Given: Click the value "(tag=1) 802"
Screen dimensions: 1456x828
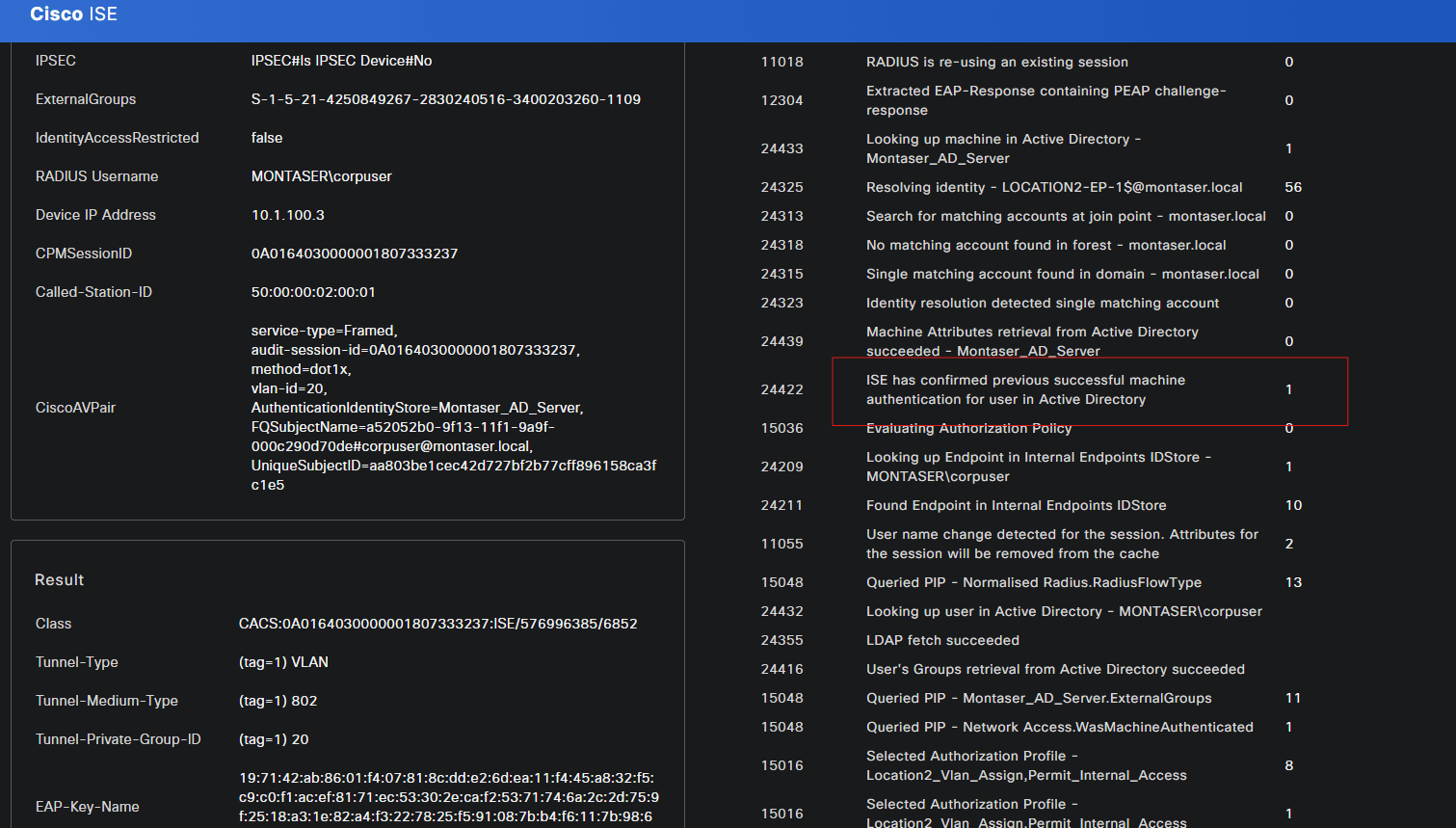Looking at the screenshot, I should click(278, 701).
